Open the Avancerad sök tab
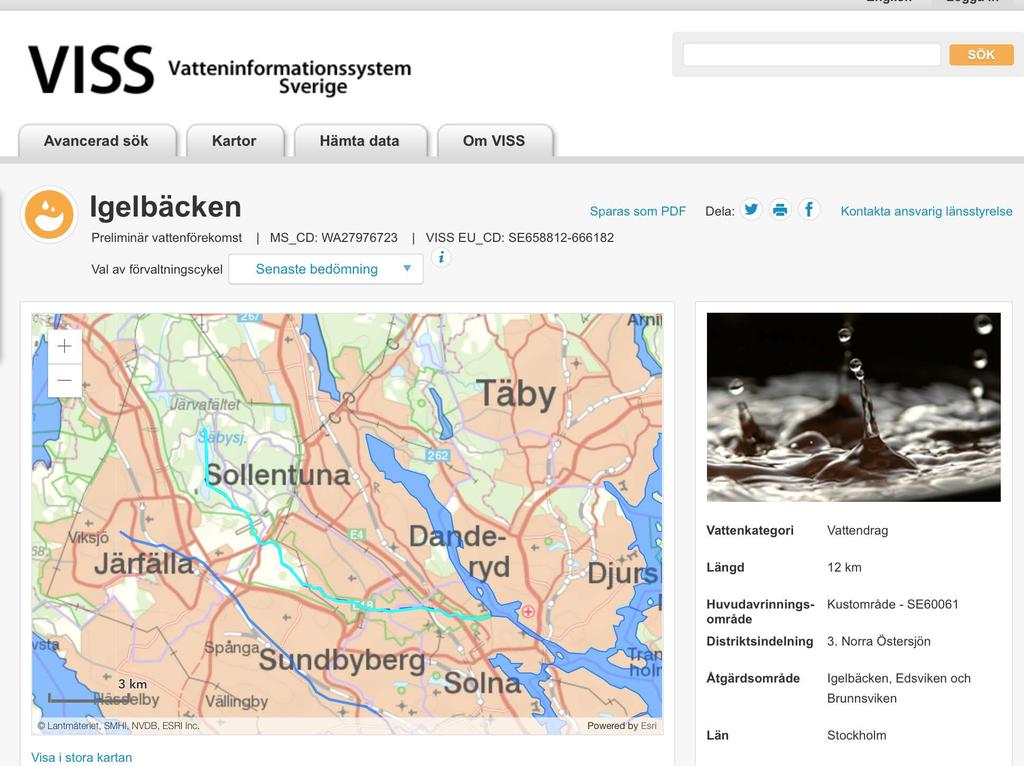The height and width of the screenshot is (766, 1024). (x=97, y=141)
